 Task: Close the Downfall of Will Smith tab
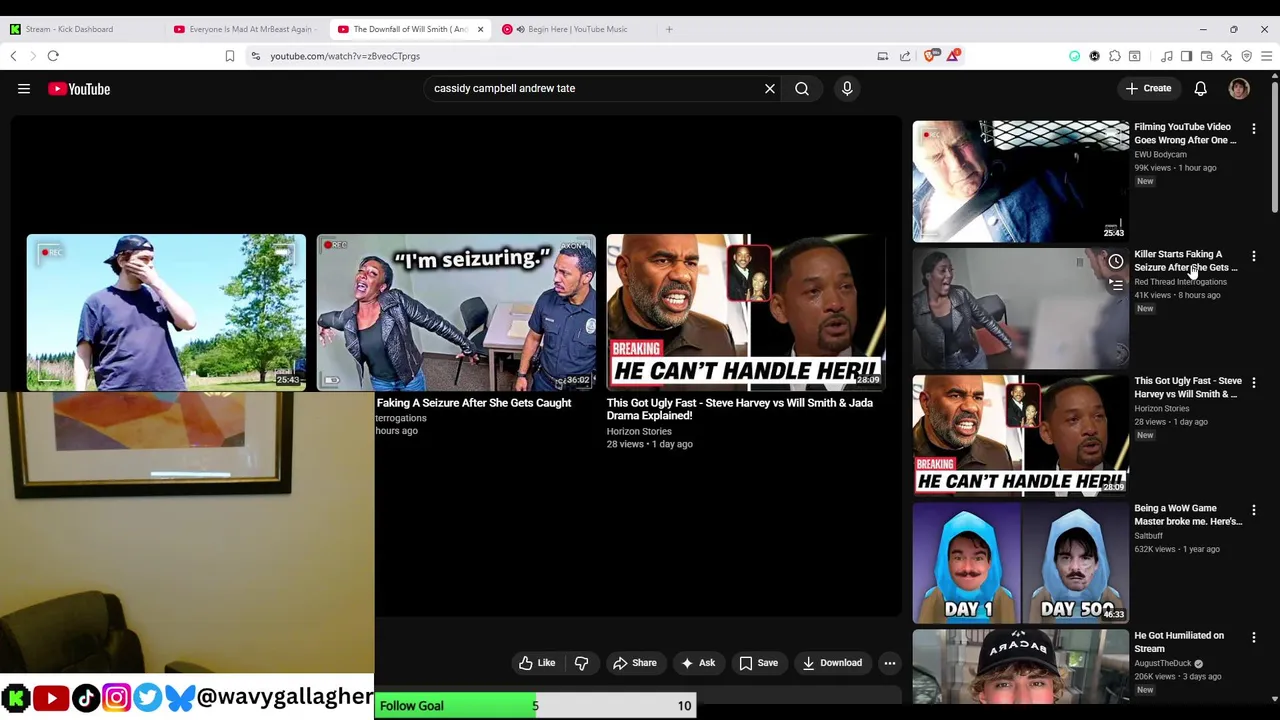pos(480,29)
